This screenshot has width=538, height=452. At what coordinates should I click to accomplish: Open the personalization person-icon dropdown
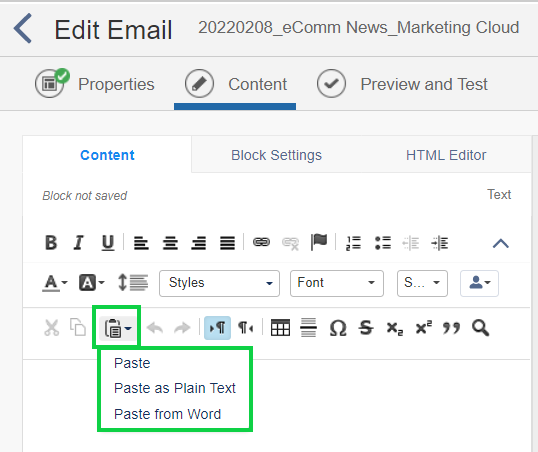click(479, 283)
